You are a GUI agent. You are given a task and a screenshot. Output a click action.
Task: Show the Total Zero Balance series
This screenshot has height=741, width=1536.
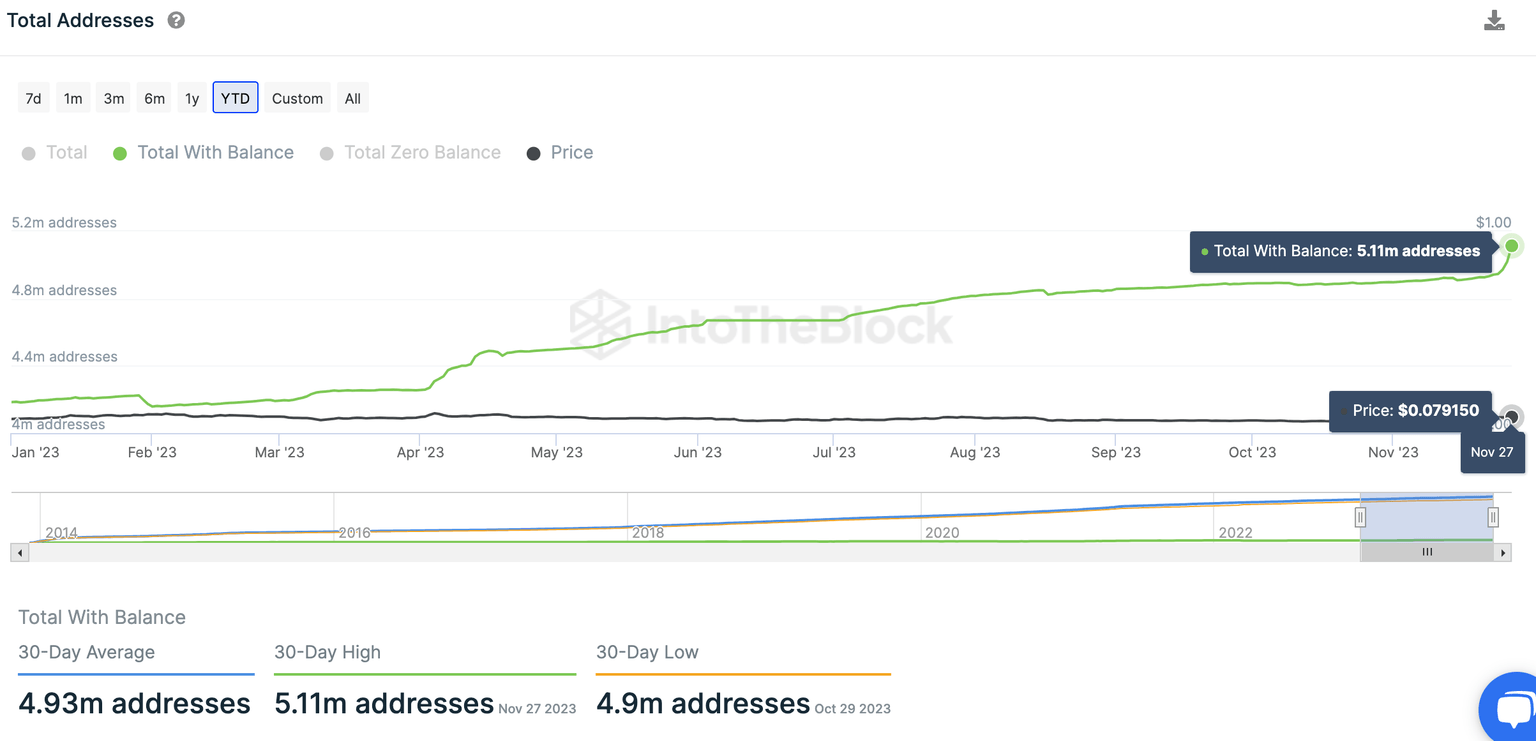[410, 152]
